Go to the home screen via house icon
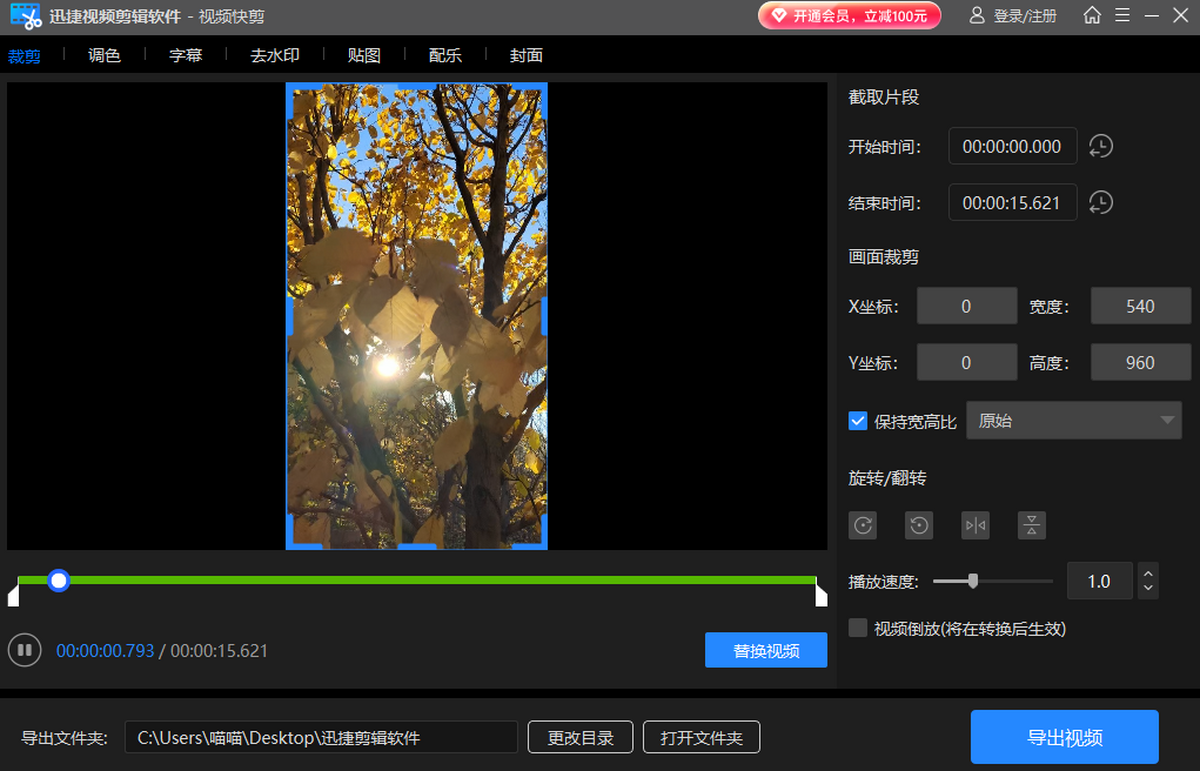This screenshot has height=771, width=1200. [x=1092, y=16]
